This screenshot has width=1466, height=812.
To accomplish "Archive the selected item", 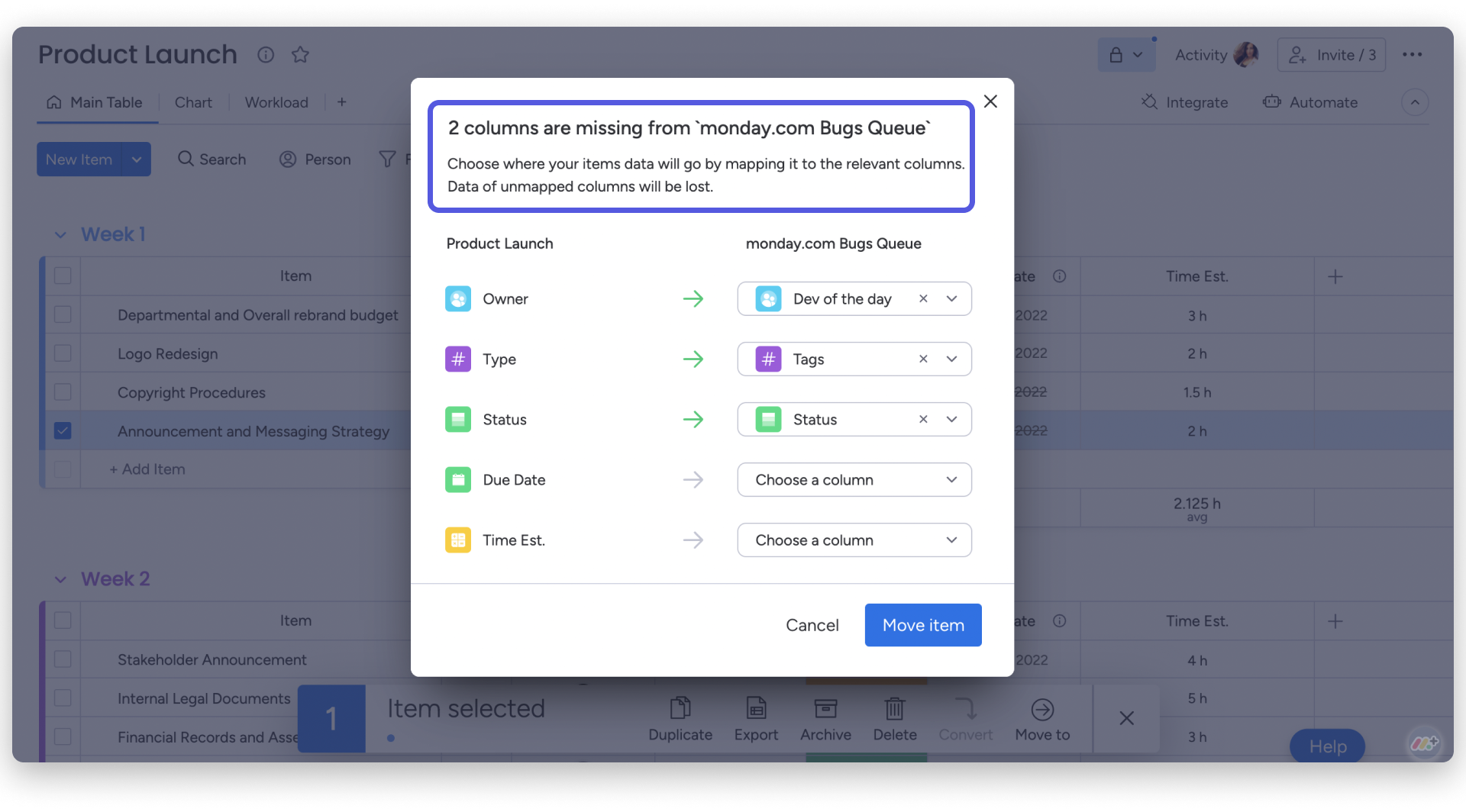I will 825,719.
